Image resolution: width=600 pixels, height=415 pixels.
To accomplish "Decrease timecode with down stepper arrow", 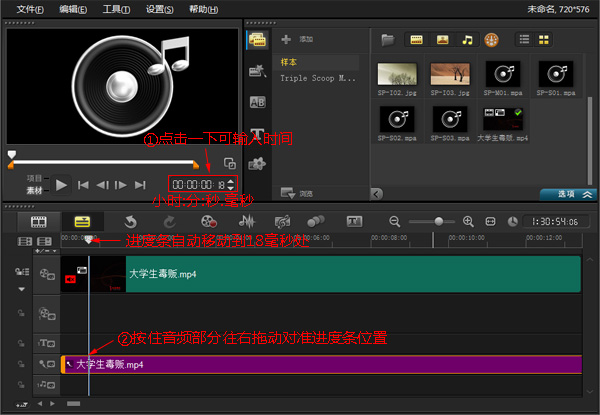I will (230, 188).
